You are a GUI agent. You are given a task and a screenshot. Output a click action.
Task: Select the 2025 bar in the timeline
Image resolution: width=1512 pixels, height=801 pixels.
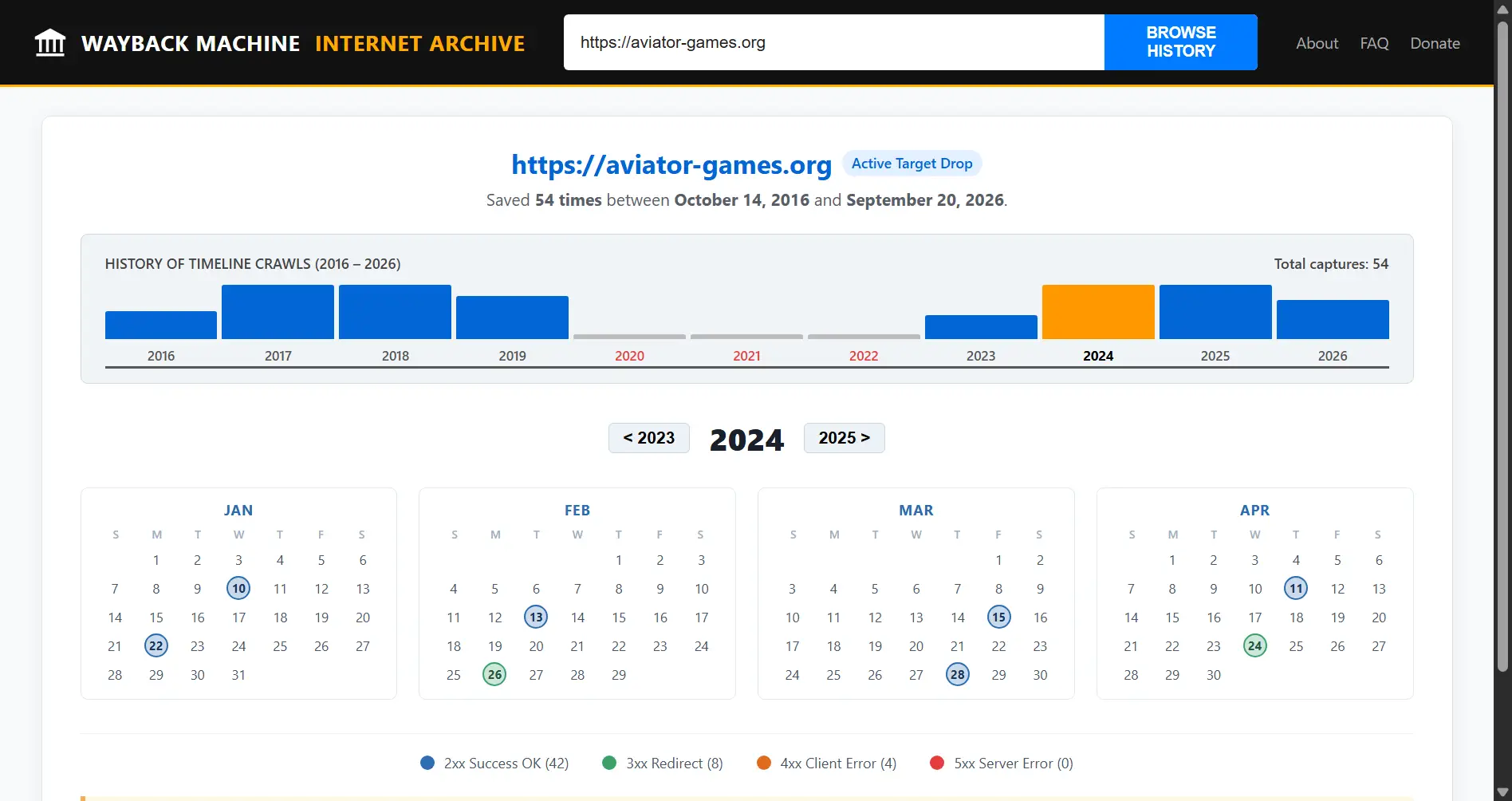1215,312
